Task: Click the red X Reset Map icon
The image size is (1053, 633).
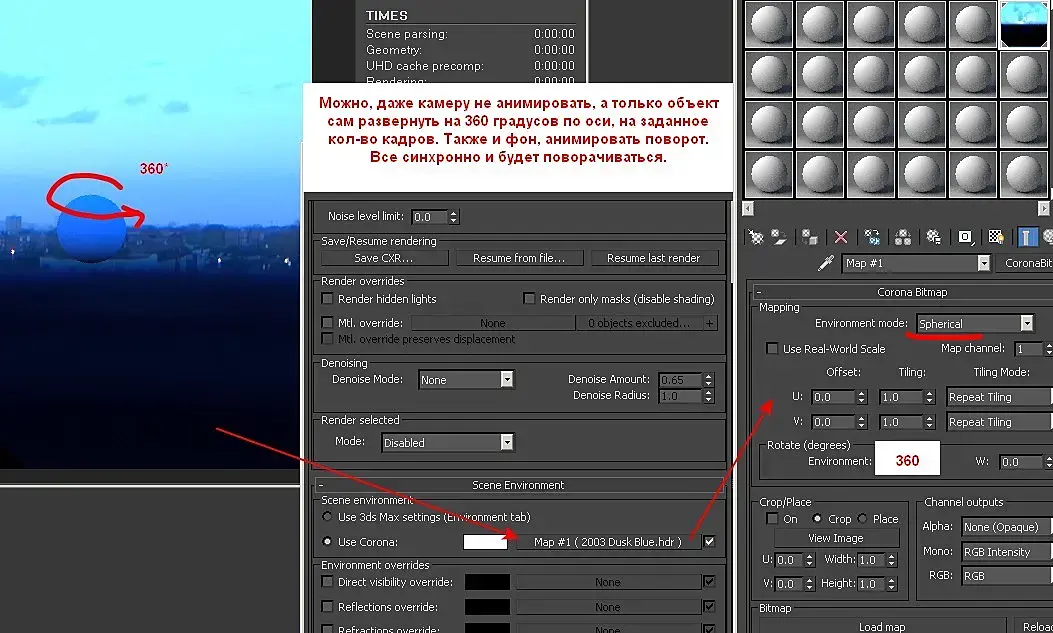Action: click(841, 237)
